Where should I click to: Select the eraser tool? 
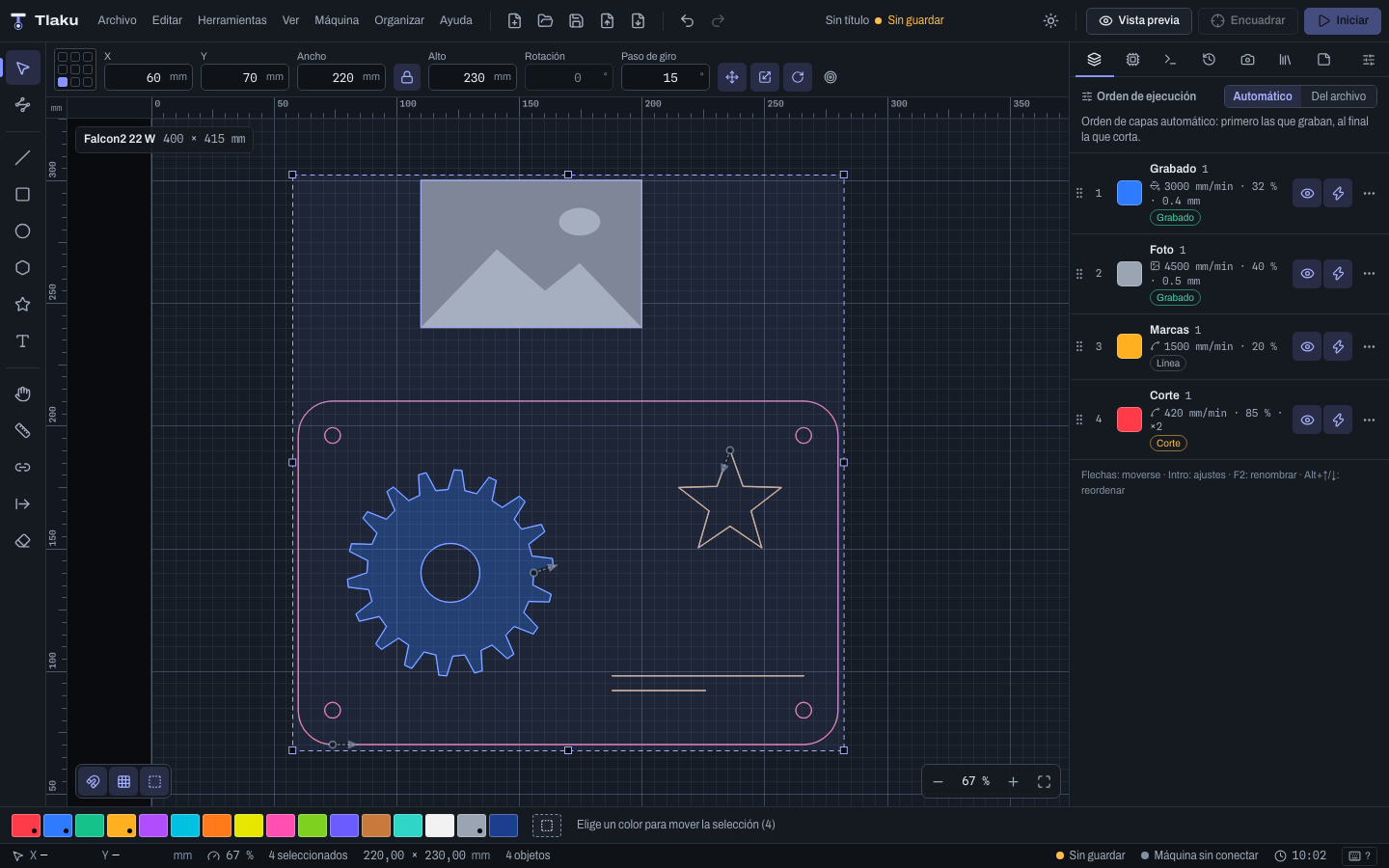click(23, 541)
